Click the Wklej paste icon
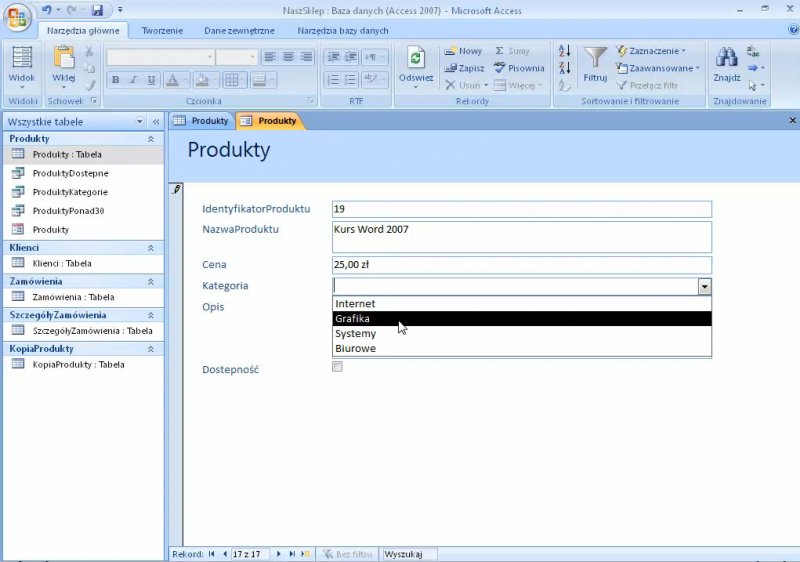800x562 pixels. click(63, 59)
